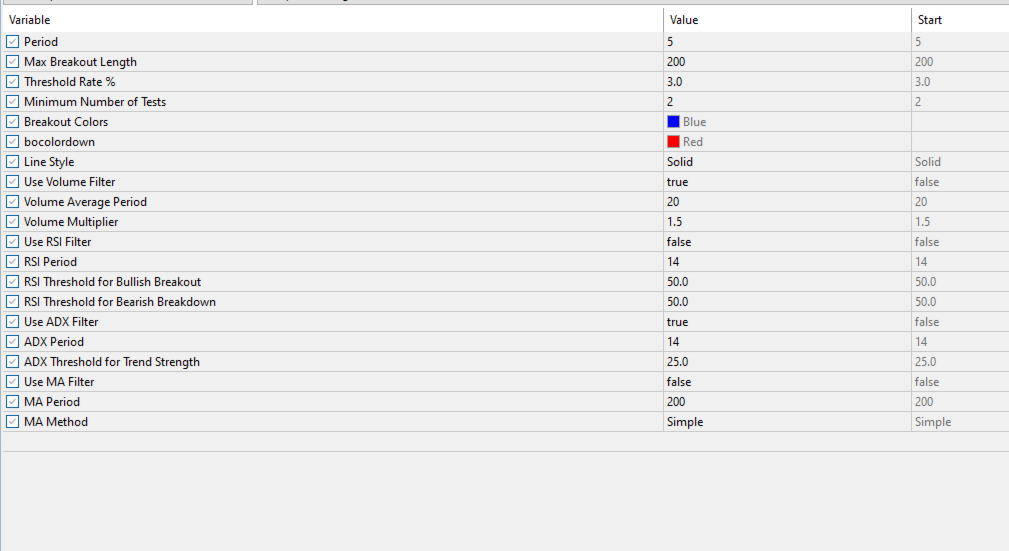Edit Period value 5
Screen dimensions: 1009x551
pos(787,42)
